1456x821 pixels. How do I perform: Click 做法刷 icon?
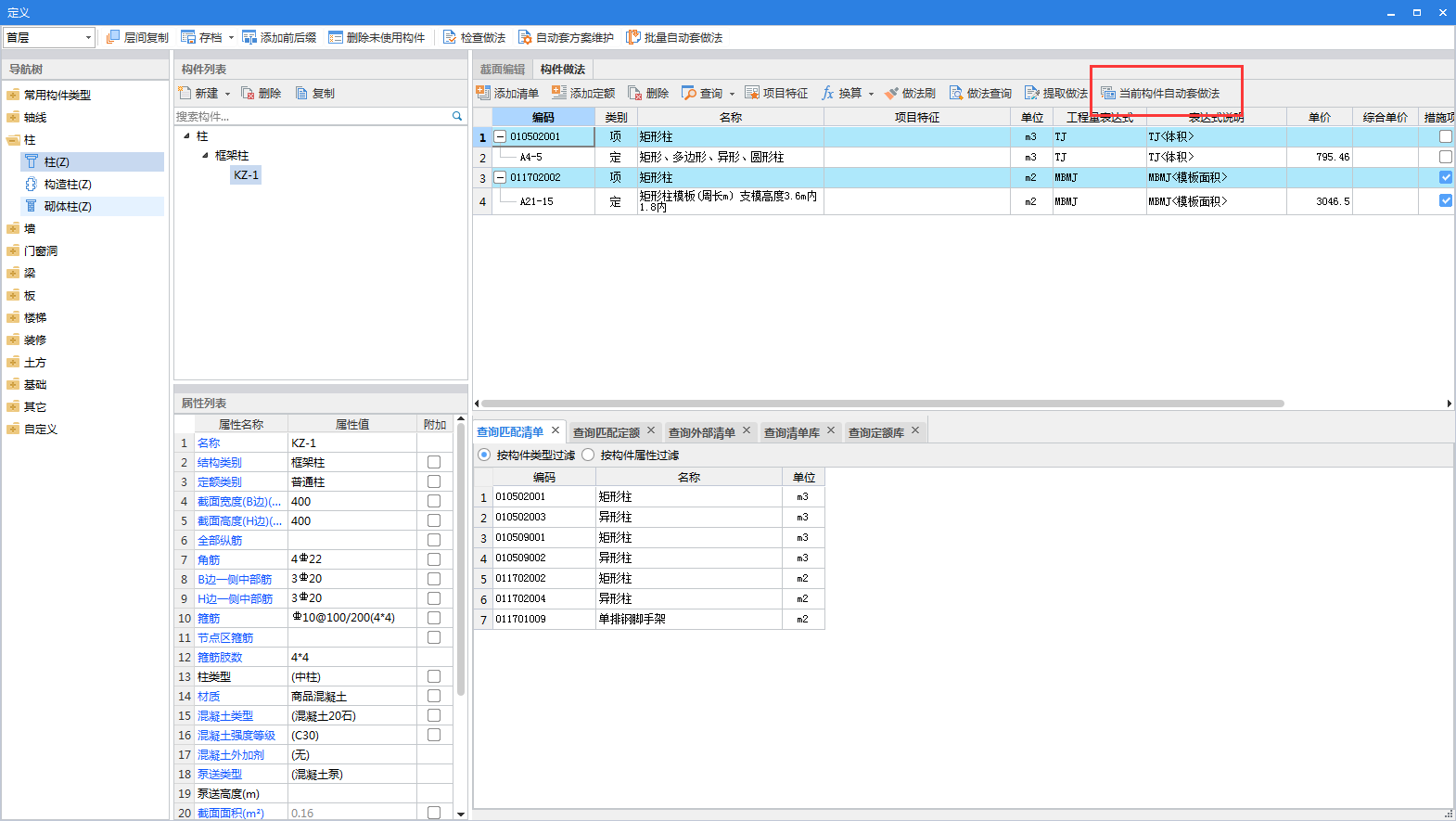(891, 93)
